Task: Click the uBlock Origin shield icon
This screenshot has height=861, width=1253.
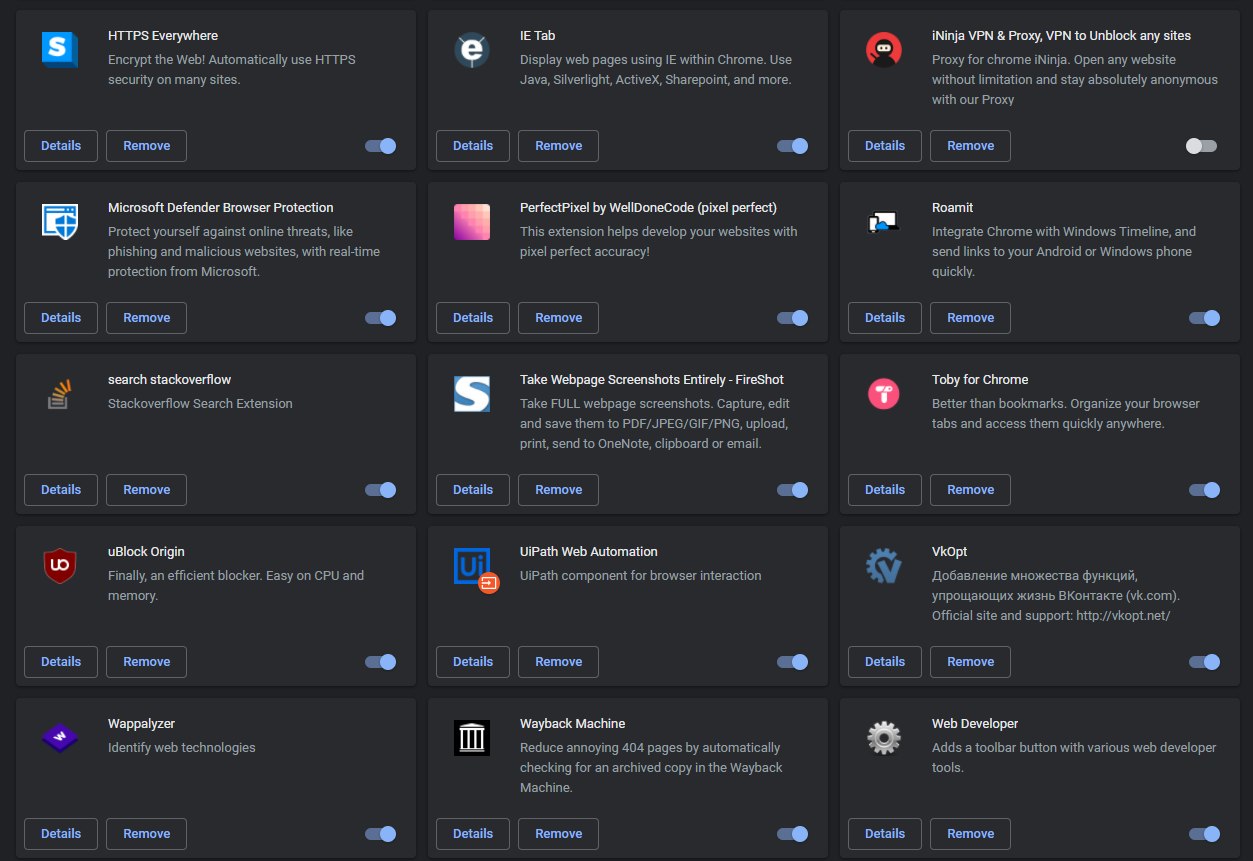Action: [x=60, y=566]
